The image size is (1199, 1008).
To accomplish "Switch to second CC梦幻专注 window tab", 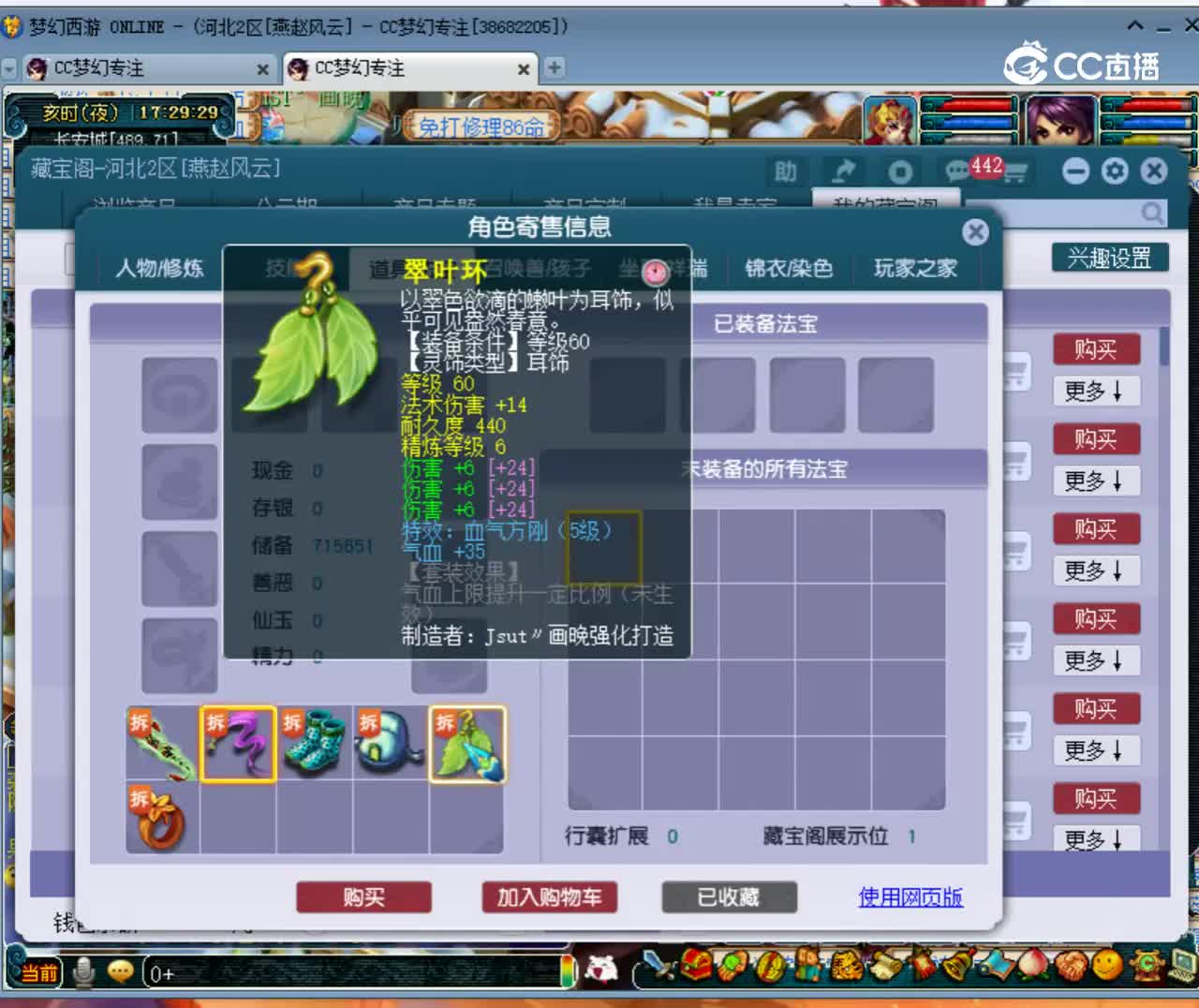I will 408,68.
